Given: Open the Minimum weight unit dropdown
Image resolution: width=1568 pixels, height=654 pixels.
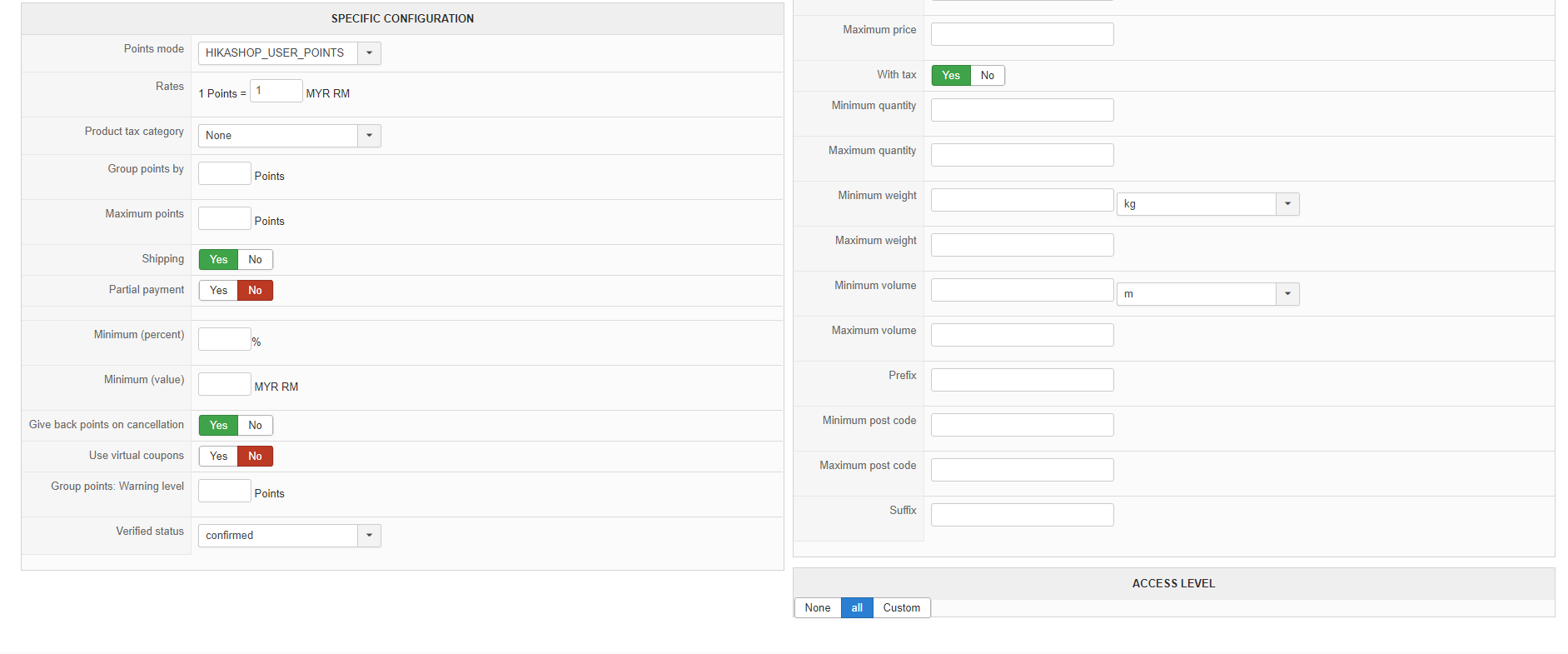Looking at the screenshot, I should 1207,204.
